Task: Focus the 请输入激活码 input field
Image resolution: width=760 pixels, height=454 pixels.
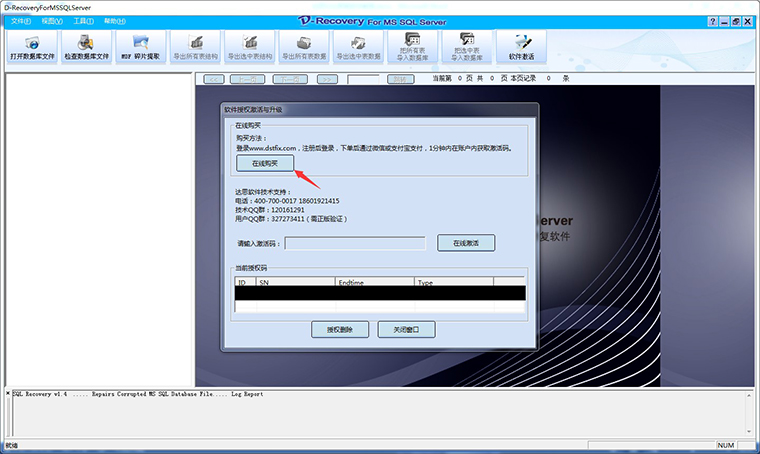Action: coord(355,243)
